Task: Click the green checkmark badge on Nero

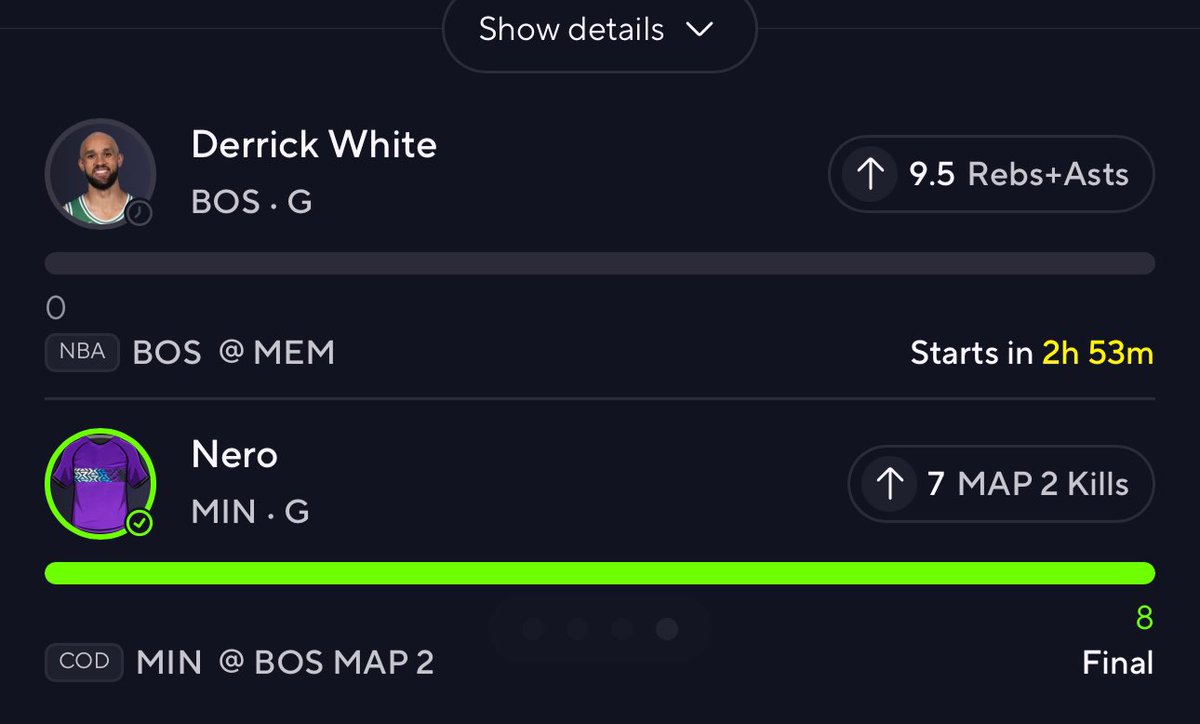Action: [140, 522]
